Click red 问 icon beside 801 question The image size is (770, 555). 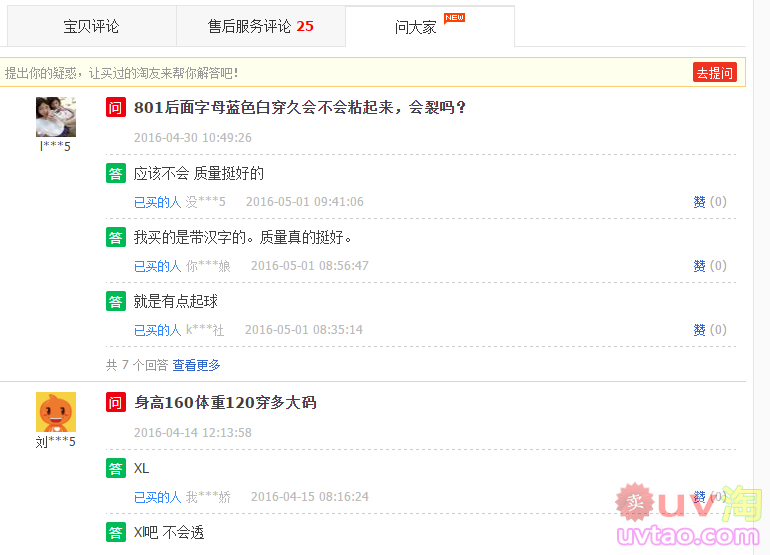coord(116,108)
